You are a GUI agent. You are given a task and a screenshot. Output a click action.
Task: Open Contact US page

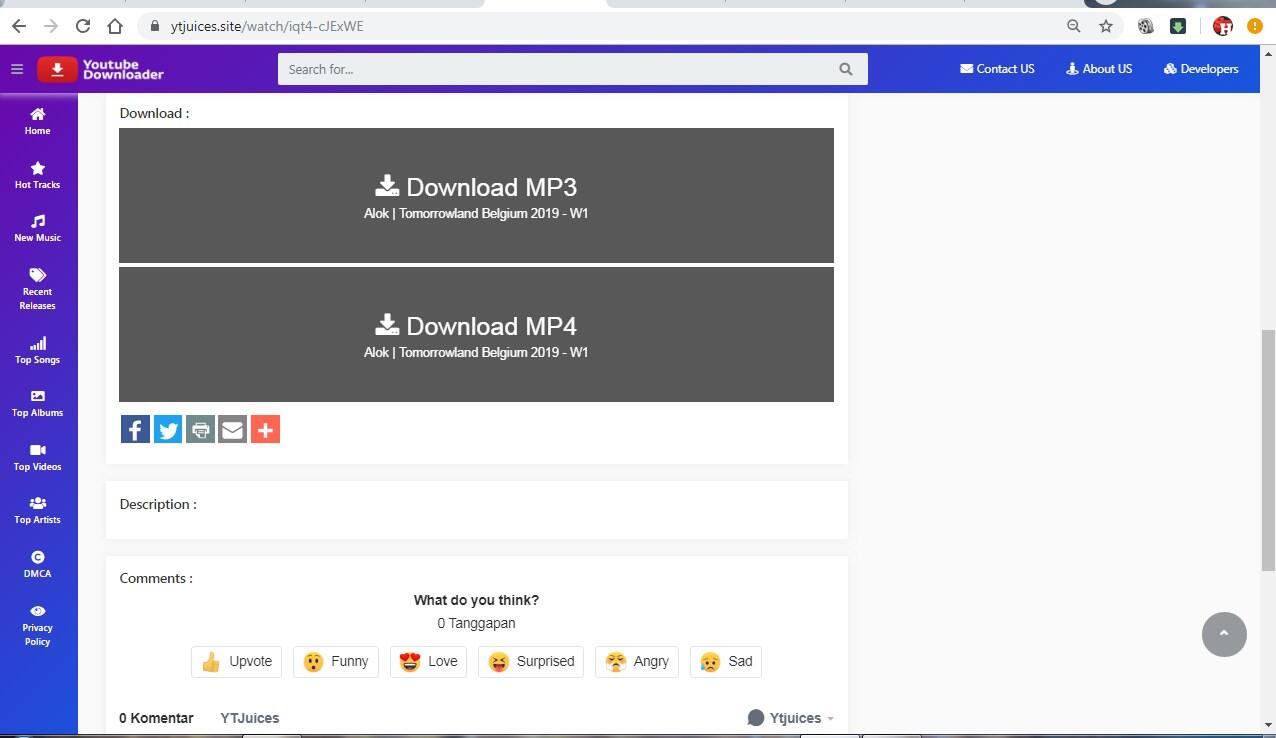pyautogui.click(x=997, y=69)
